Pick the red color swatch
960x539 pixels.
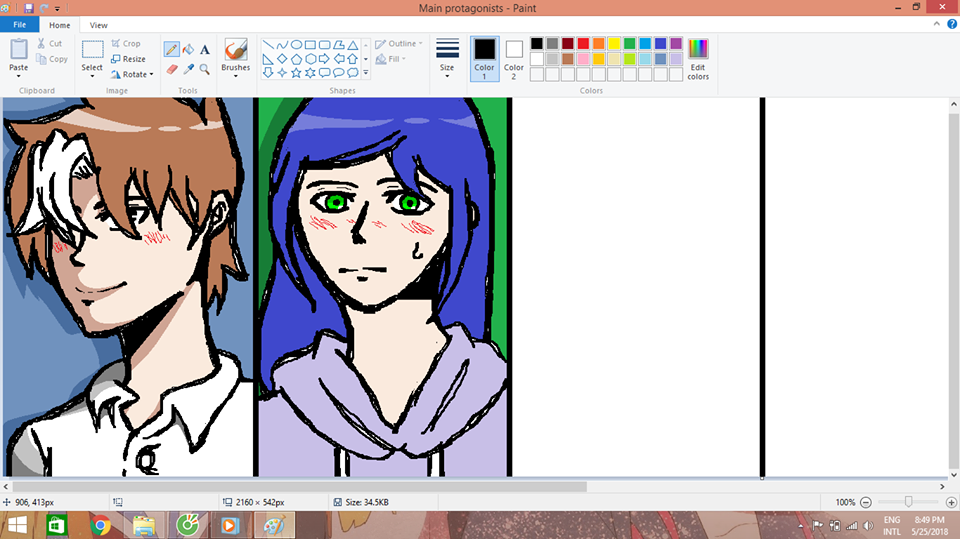[583, 44]
